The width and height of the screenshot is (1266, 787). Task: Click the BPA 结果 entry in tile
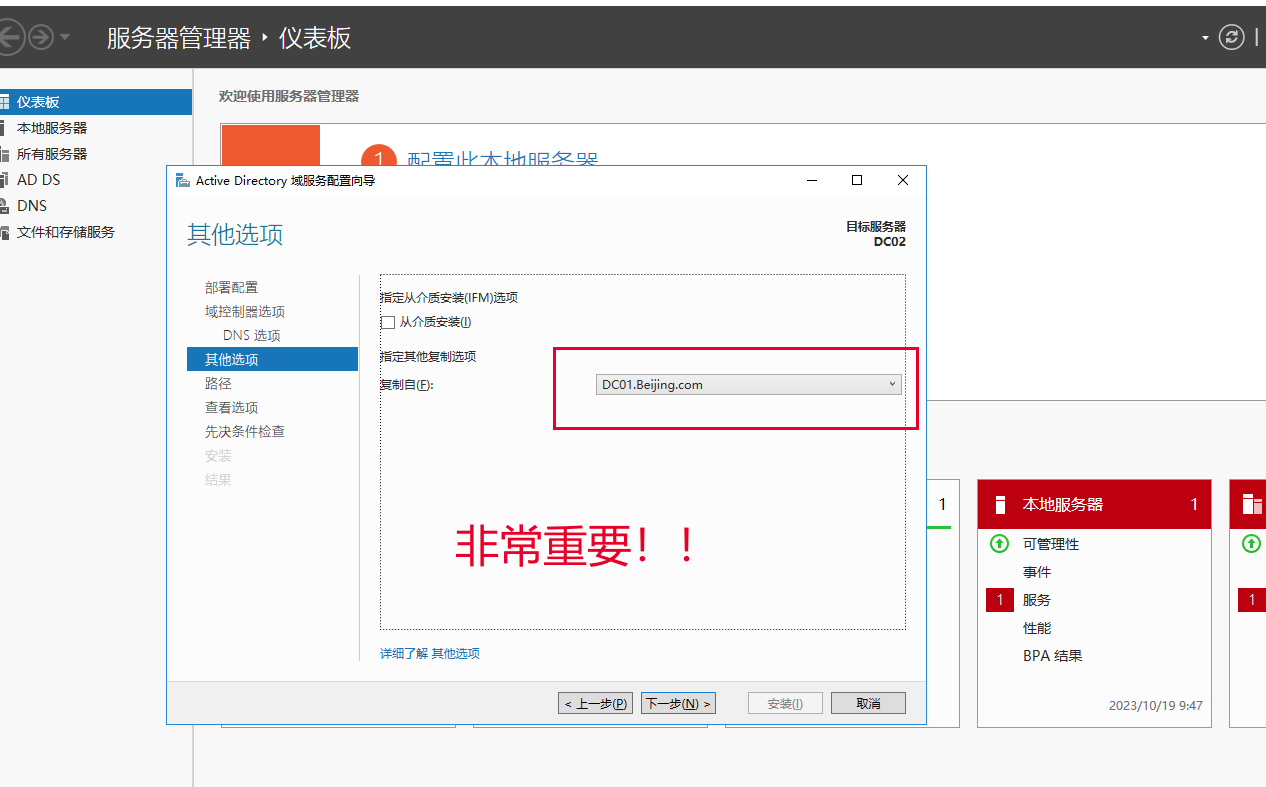(x=1052, y=656)
